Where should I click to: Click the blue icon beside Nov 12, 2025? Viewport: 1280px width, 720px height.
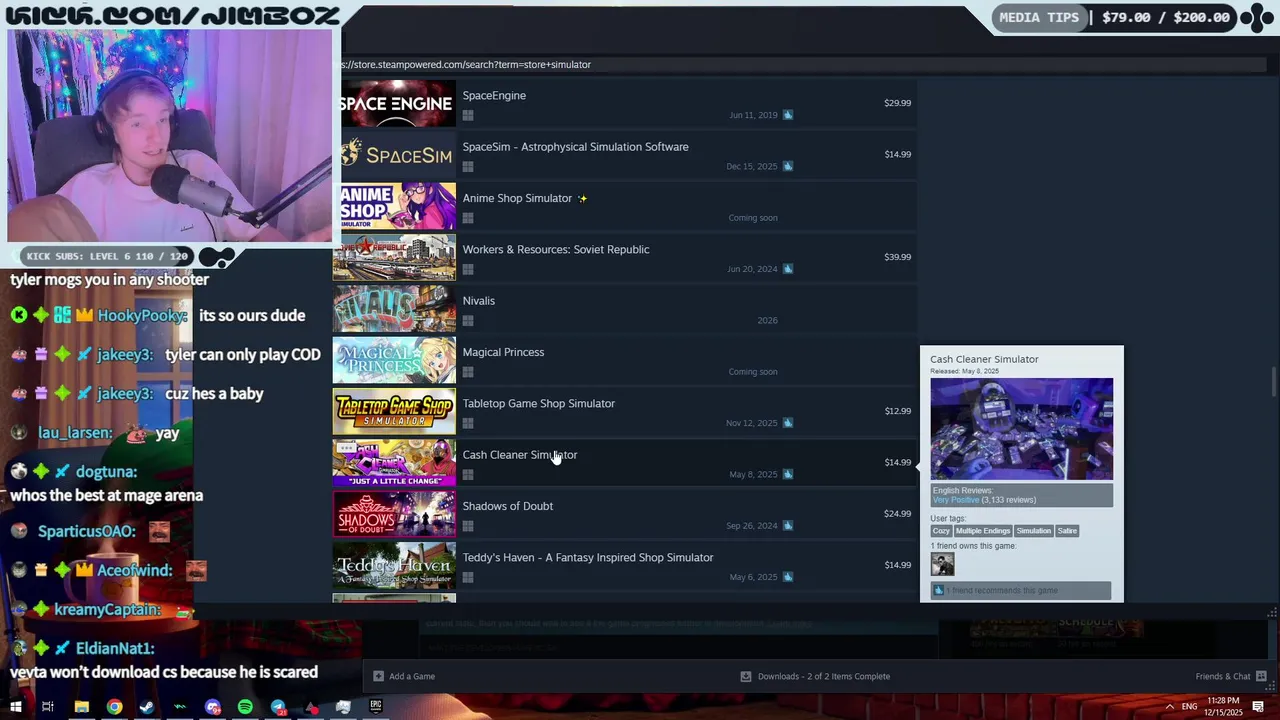point(788,423)
